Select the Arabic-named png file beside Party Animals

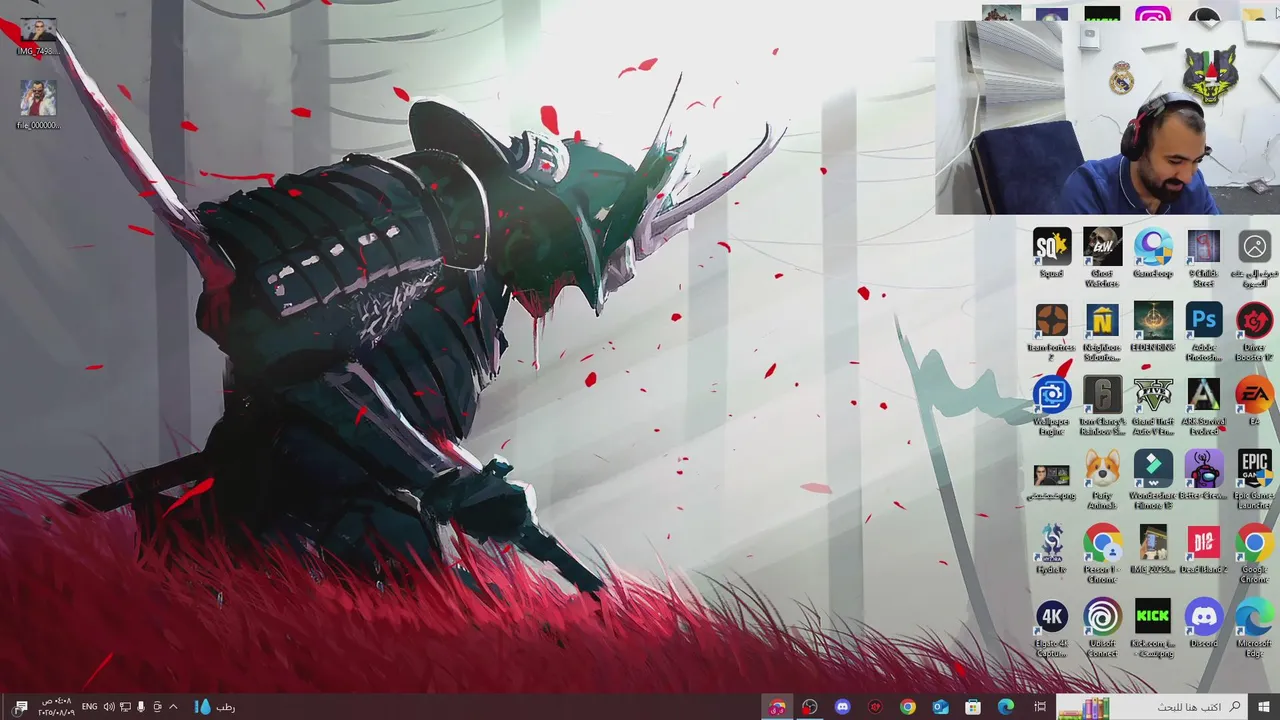point(1051,480)
